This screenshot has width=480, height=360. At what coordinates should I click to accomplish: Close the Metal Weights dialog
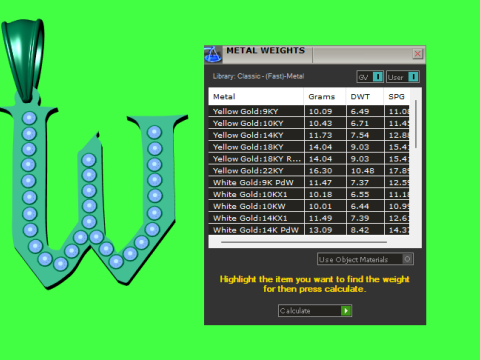(417, 54)
